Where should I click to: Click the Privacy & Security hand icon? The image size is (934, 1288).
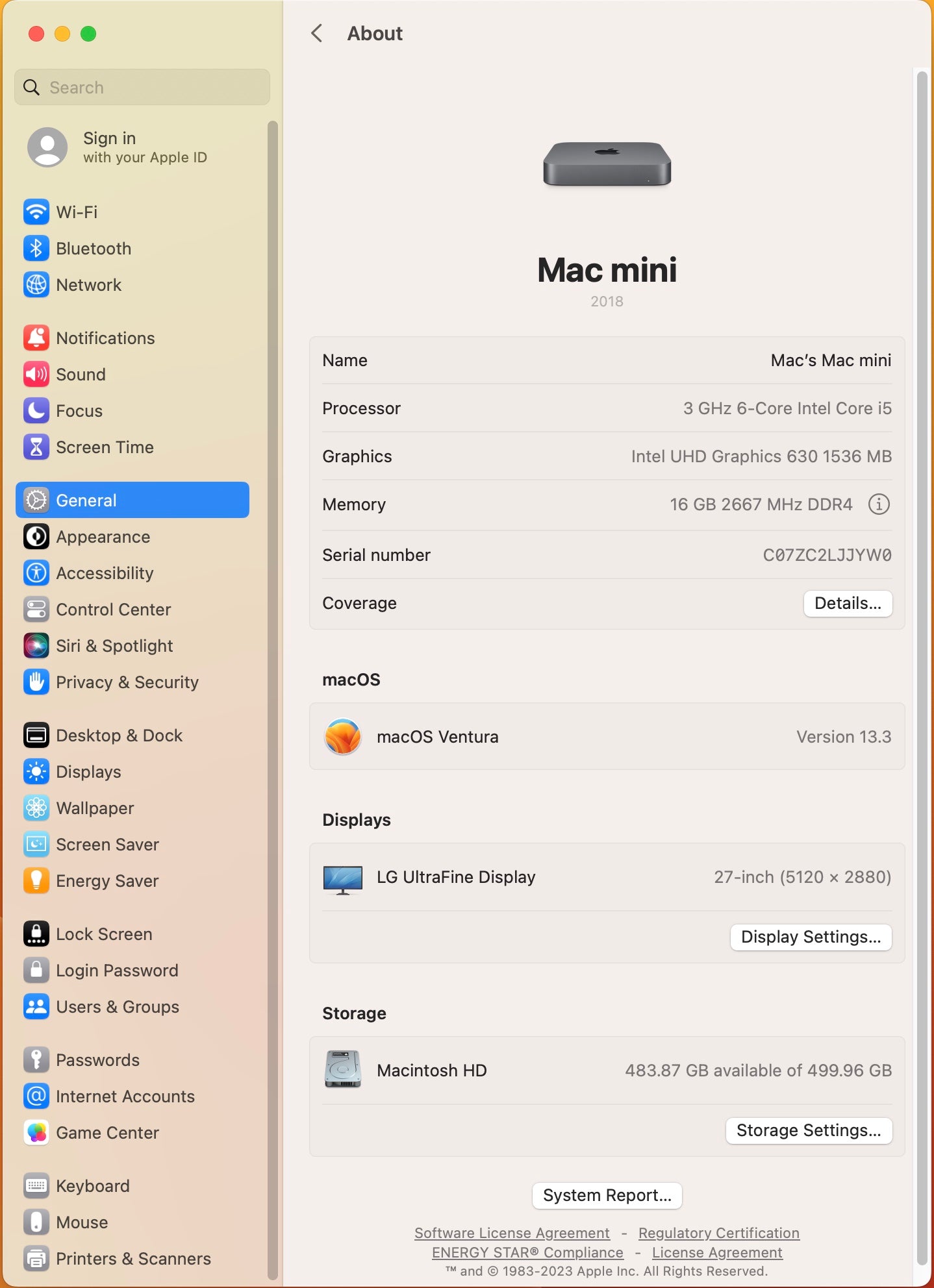(x=36, y=682)
